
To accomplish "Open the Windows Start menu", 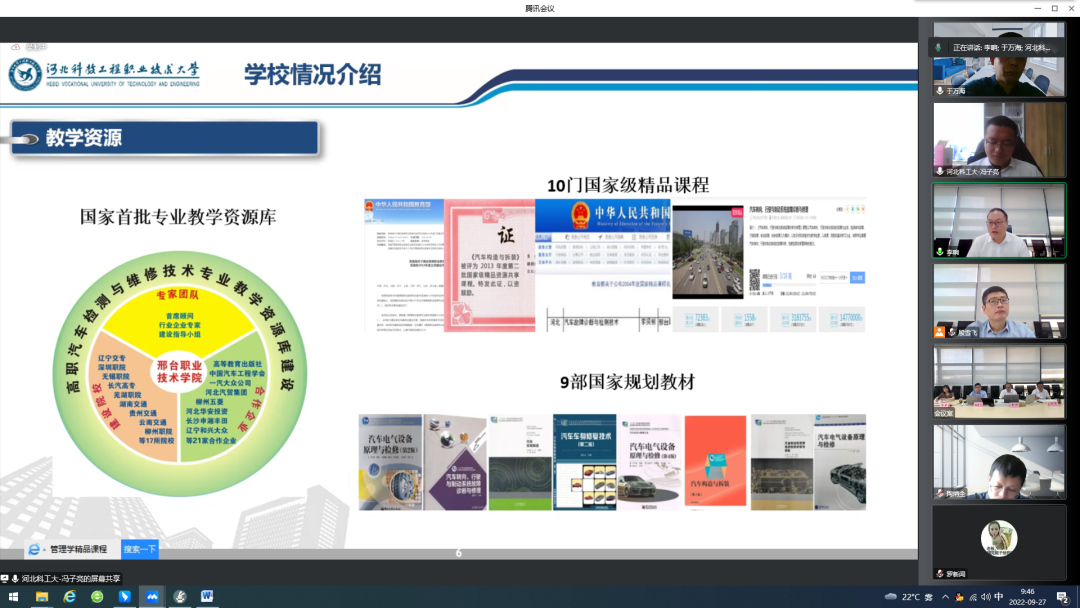I will (13, 597).
